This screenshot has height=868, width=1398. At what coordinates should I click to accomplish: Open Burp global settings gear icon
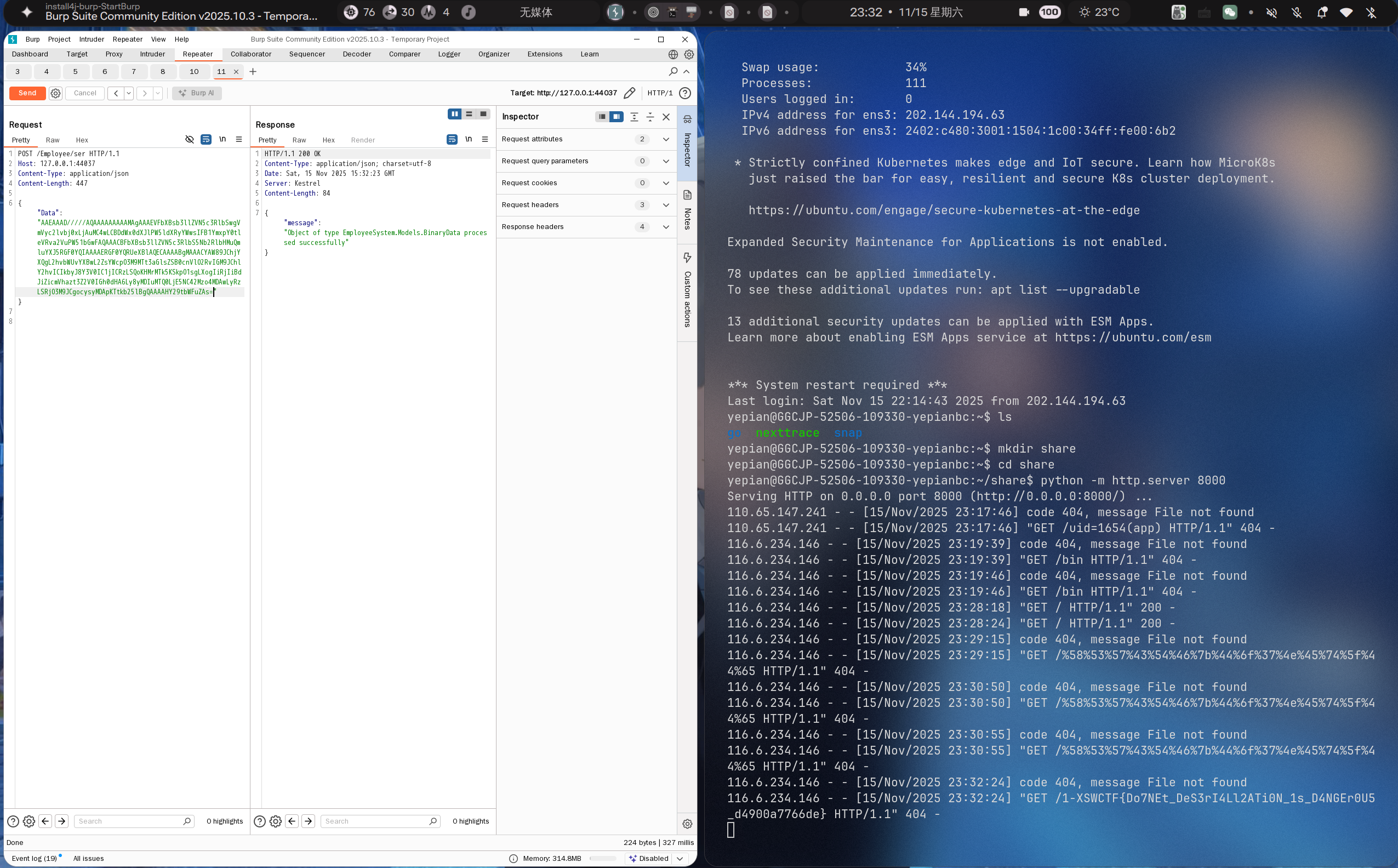(x=689, y=55)
